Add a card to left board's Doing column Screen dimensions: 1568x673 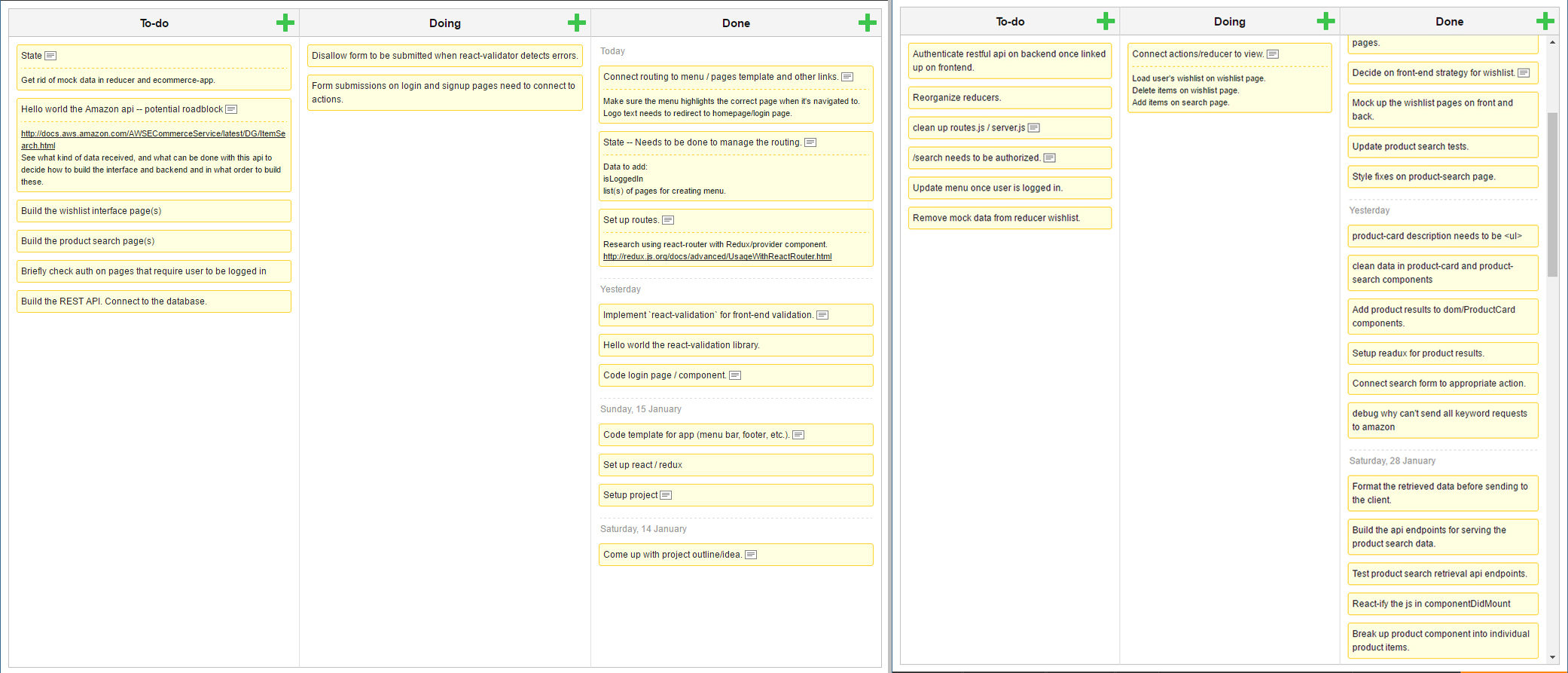coord(577,23)
